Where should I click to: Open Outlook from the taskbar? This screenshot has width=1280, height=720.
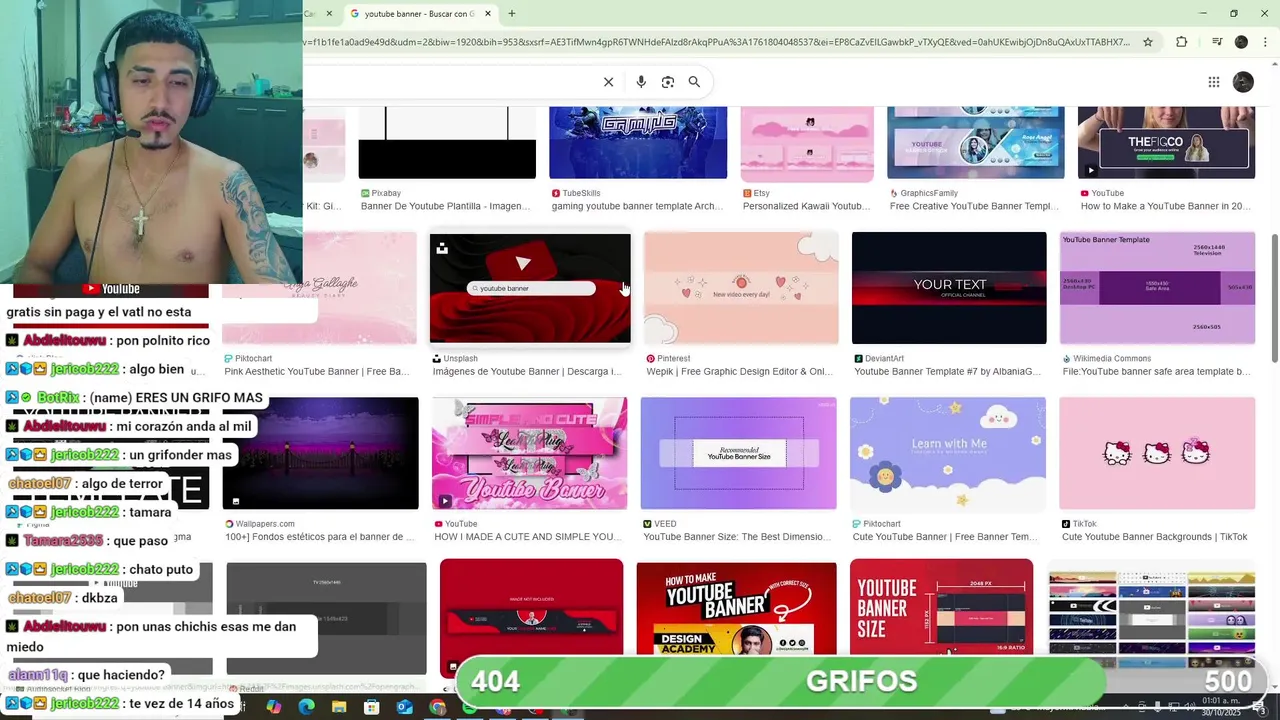coord(404,707)
